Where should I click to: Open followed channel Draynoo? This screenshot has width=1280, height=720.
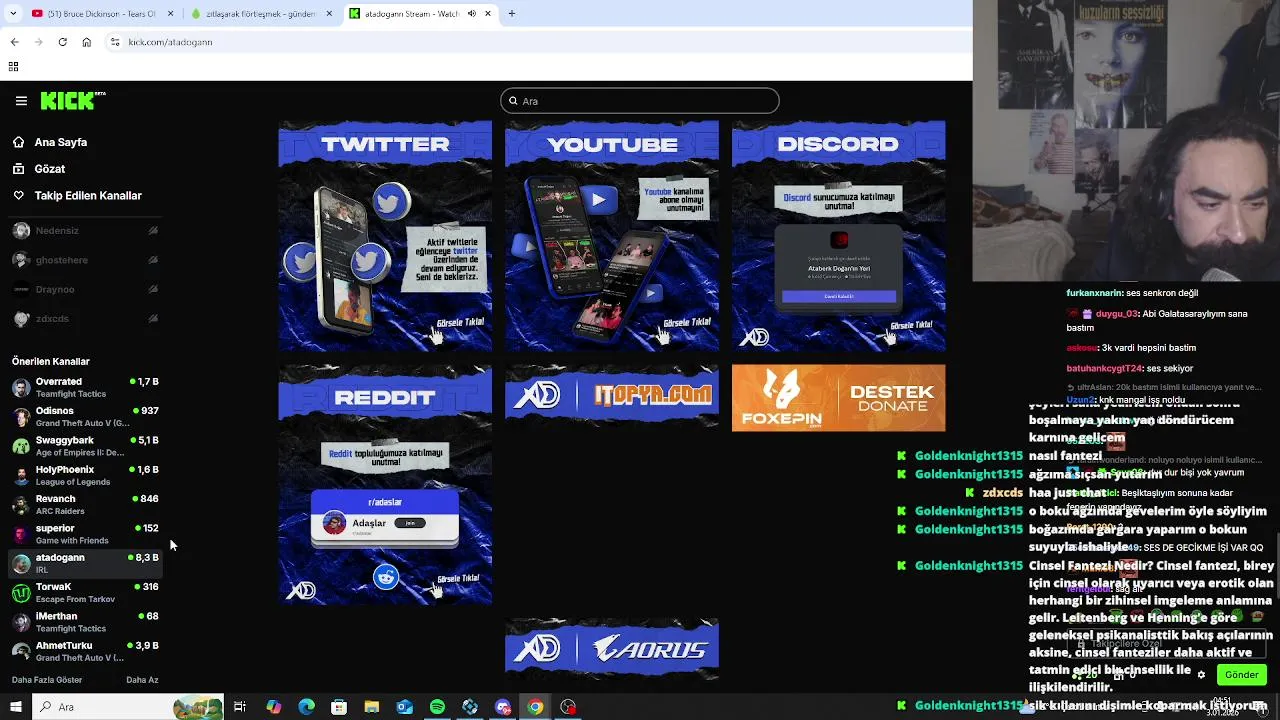85,290
